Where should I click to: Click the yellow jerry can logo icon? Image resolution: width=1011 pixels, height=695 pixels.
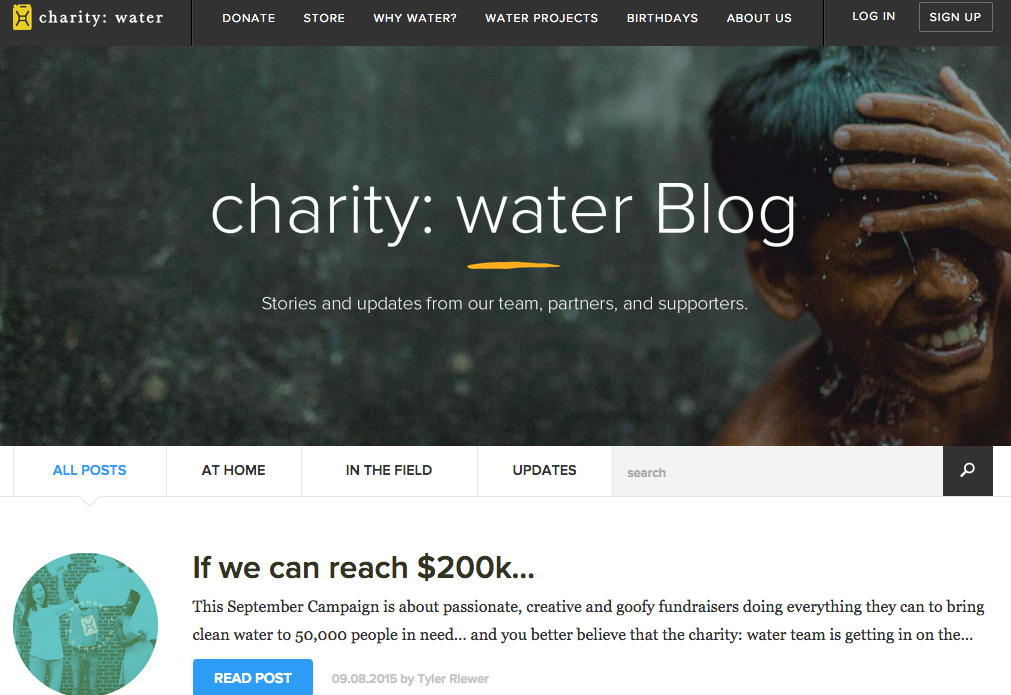(22, 17)
